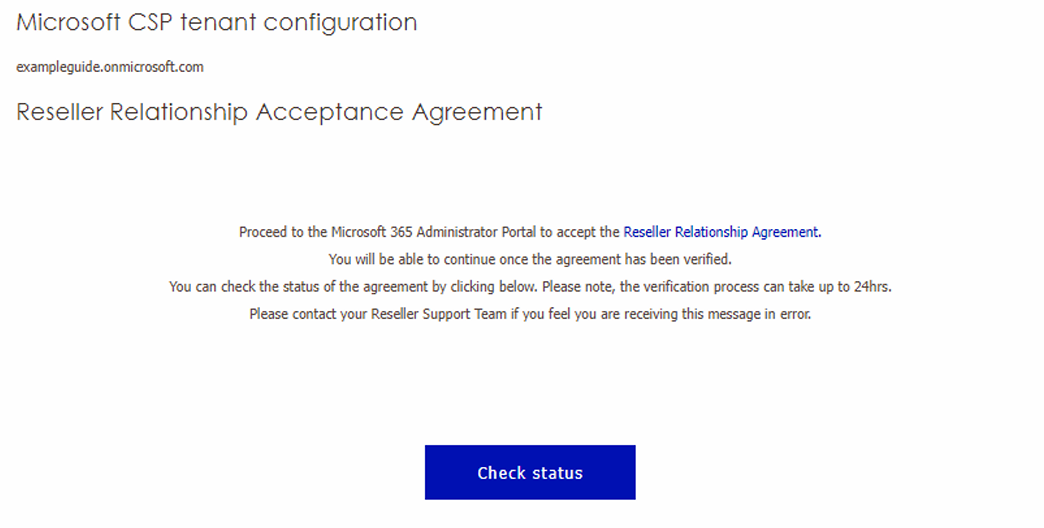Click the Reseller Relationship Acceptance Agreement heading
Image resolution: width=1044 pixels, height=528 pixels.
279,112
